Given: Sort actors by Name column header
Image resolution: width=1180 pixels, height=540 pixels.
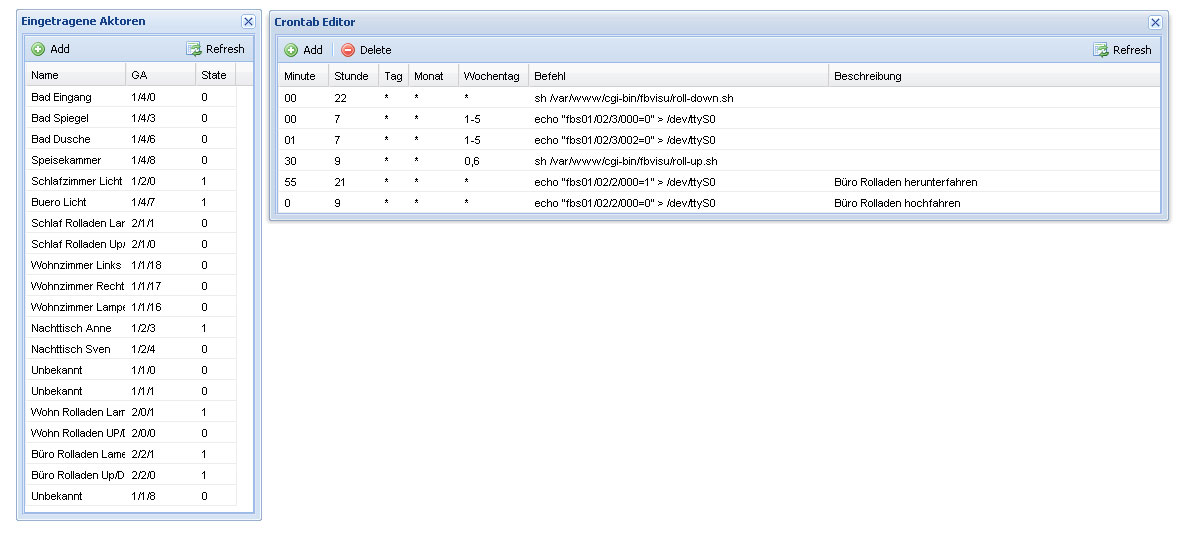Looking at the screenshot, I should (x=75, y=75).
